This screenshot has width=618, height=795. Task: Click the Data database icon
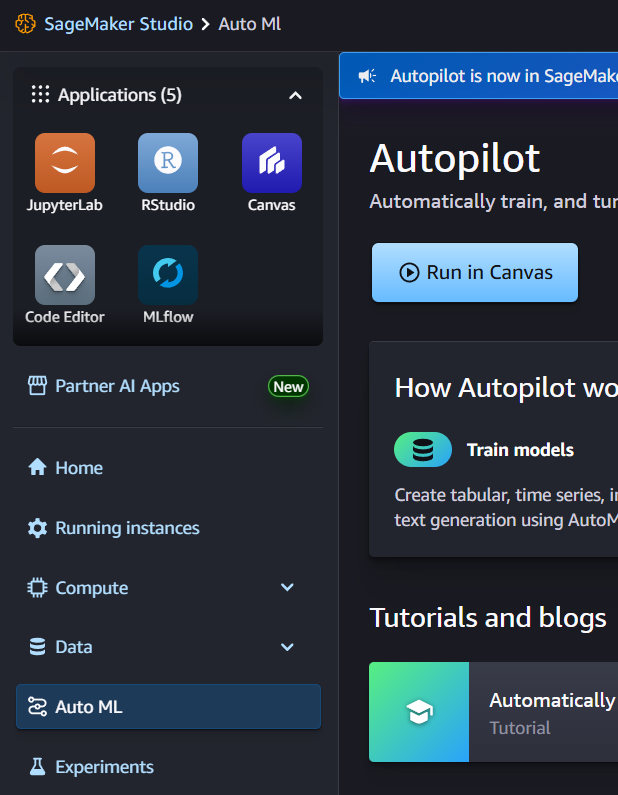[x=38, y=647]
